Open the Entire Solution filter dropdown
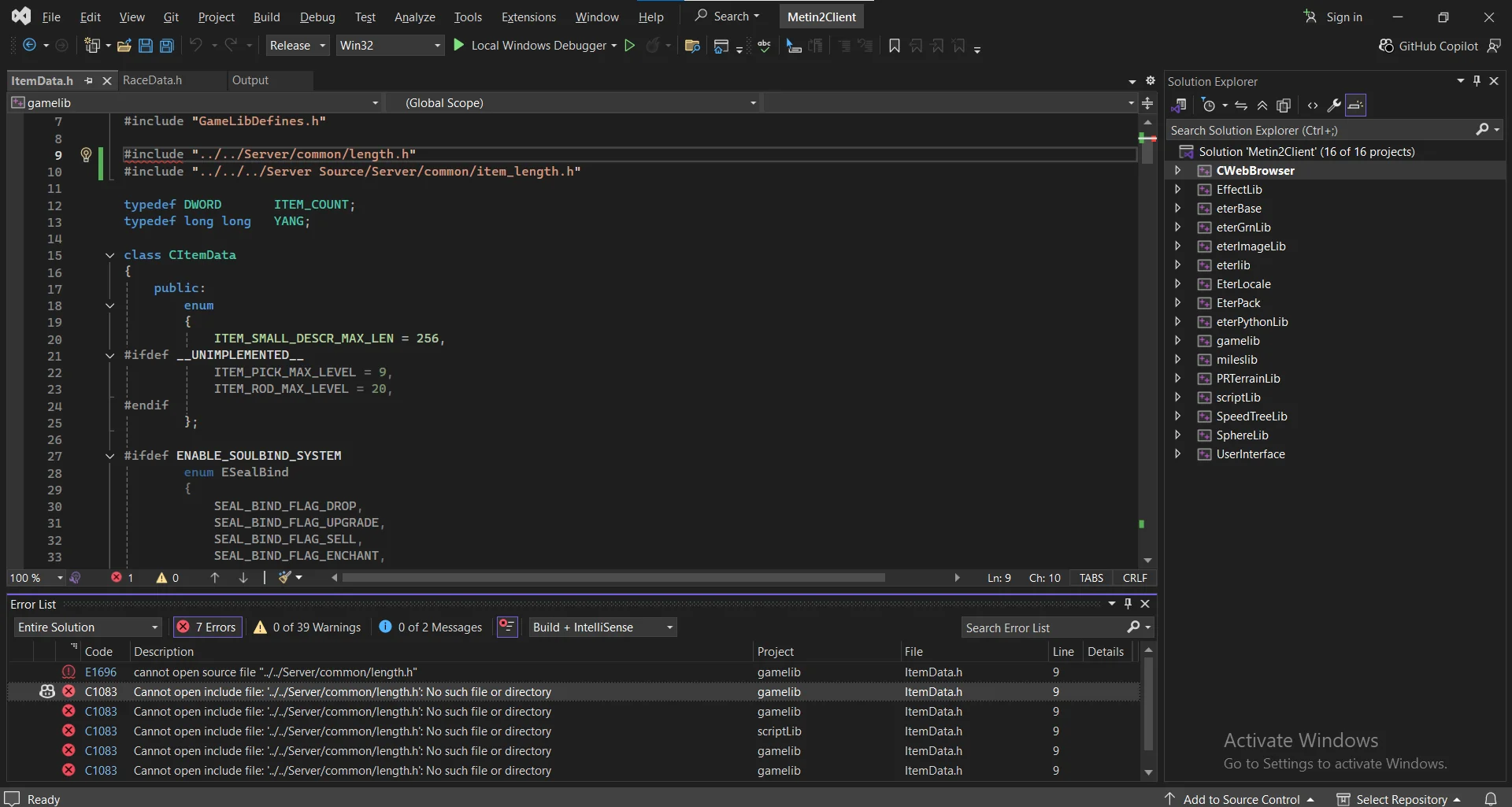The width and height of the screenshot is (1512, 807). [x=87, y=627]
